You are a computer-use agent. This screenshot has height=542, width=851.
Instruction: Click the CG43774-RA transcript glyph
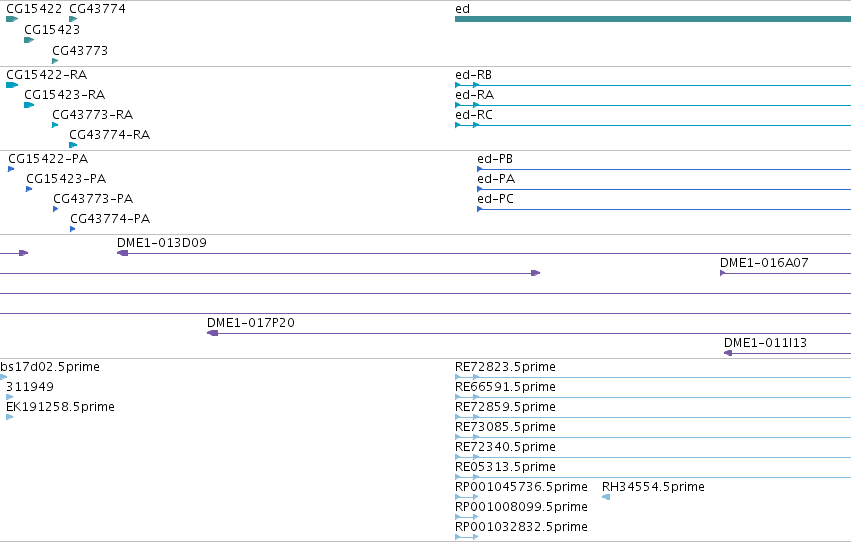(x=73, y=145)
